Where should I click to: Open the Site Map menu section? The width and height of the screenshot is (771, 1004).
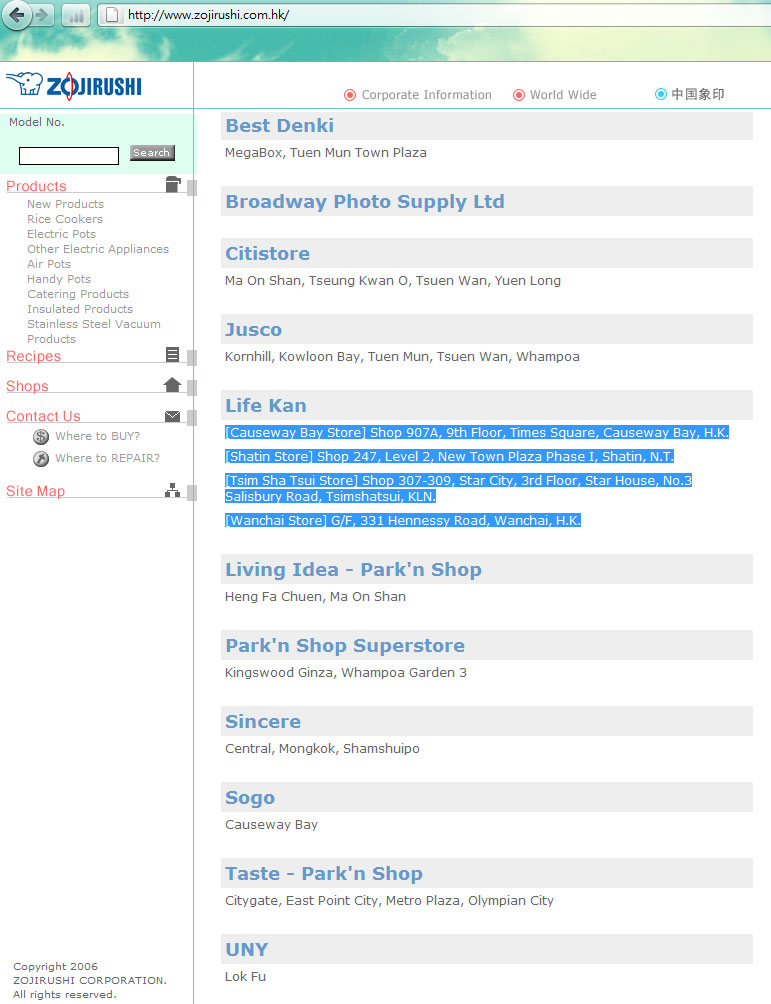[x=36, y=491]
